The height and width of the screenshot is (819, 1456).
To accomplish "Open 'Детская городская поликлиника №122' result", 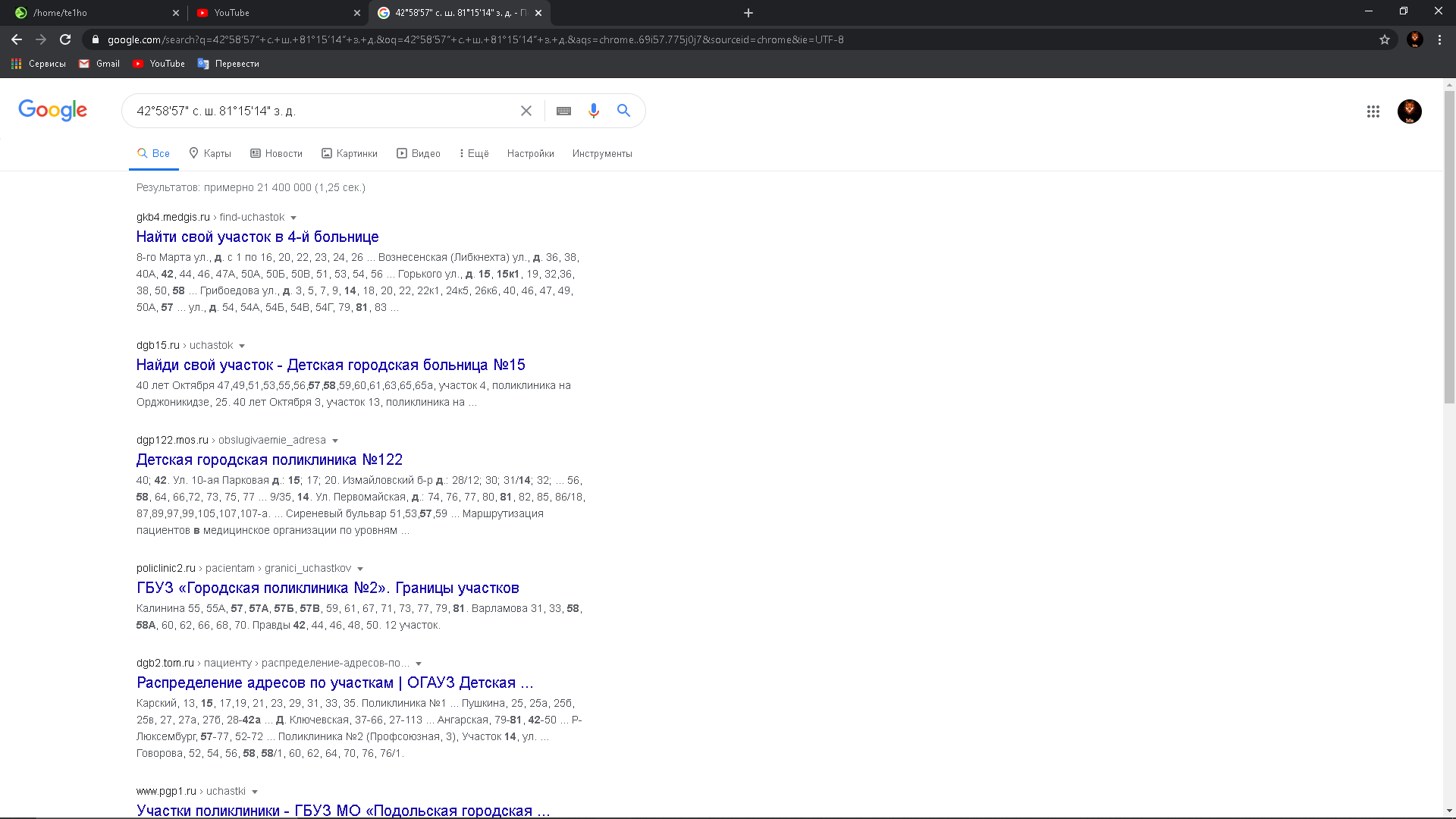I will click(269, 460).
